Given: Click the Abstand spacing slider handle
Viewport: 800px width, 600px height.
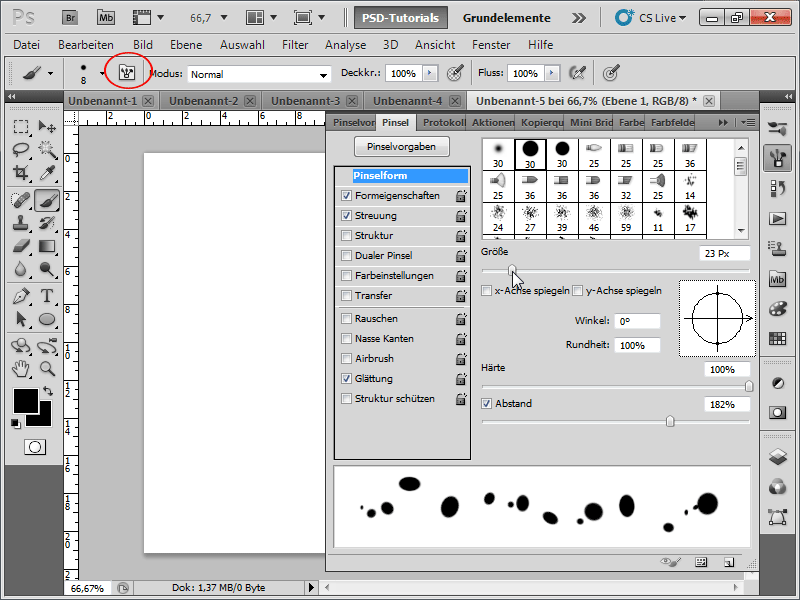Looking at the screenshot, I should click(x=670, y=421).
